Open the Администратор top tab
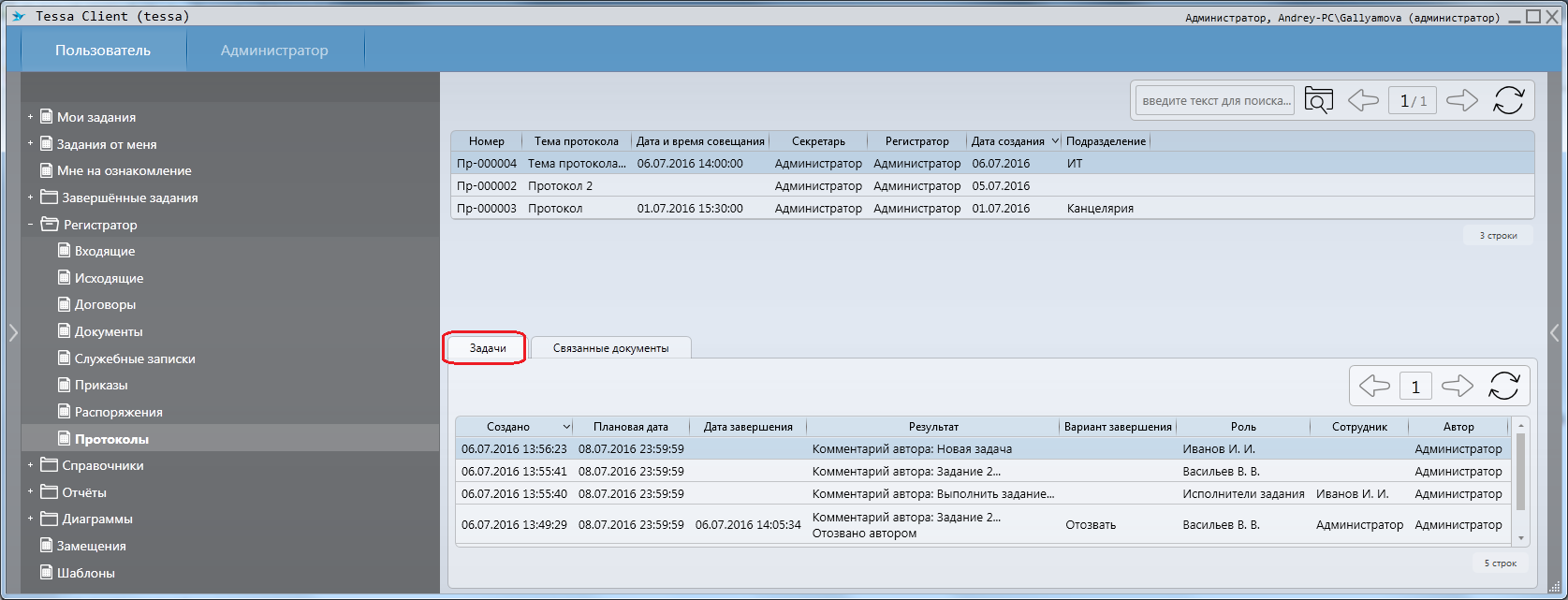 pyautogui.click(x=274, y=51)
